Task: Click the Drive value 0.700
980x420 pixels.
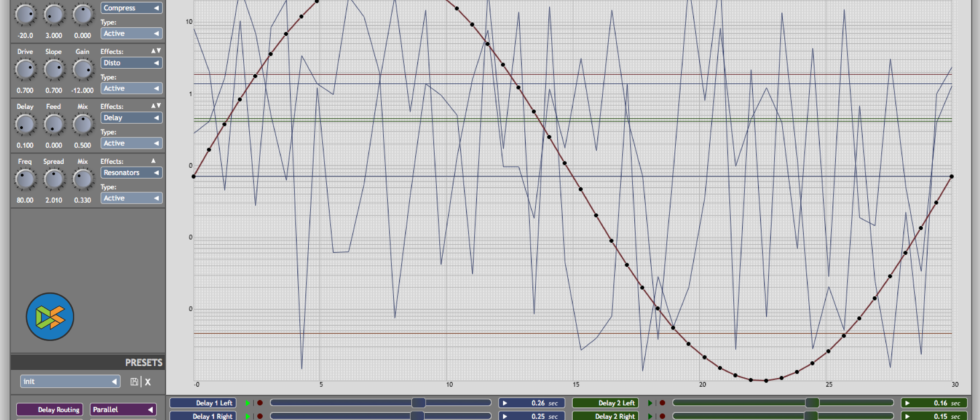Action: tap(25, 91)
